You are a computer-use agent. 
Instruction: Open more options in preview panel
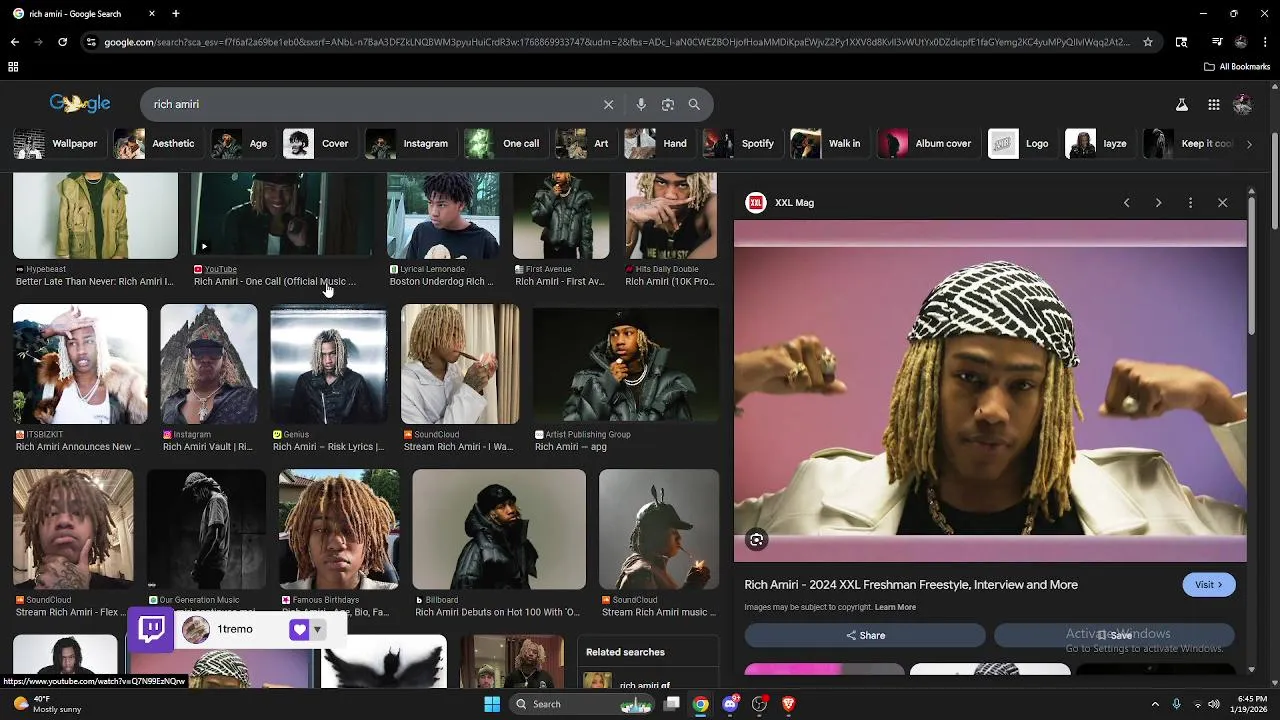click(x=1190, y=202)
